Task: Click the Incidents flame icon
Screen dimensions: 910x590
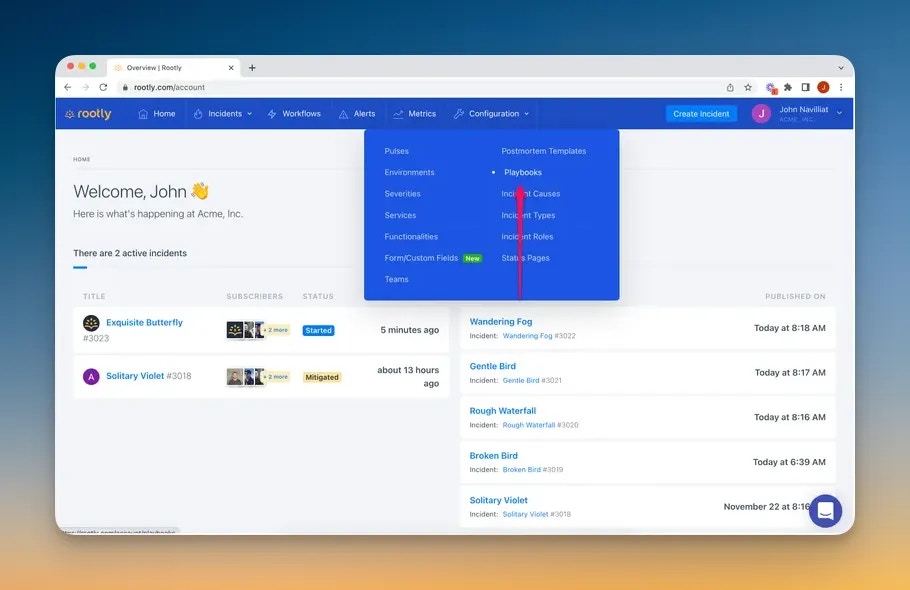Action: click(x=198, y=114)
